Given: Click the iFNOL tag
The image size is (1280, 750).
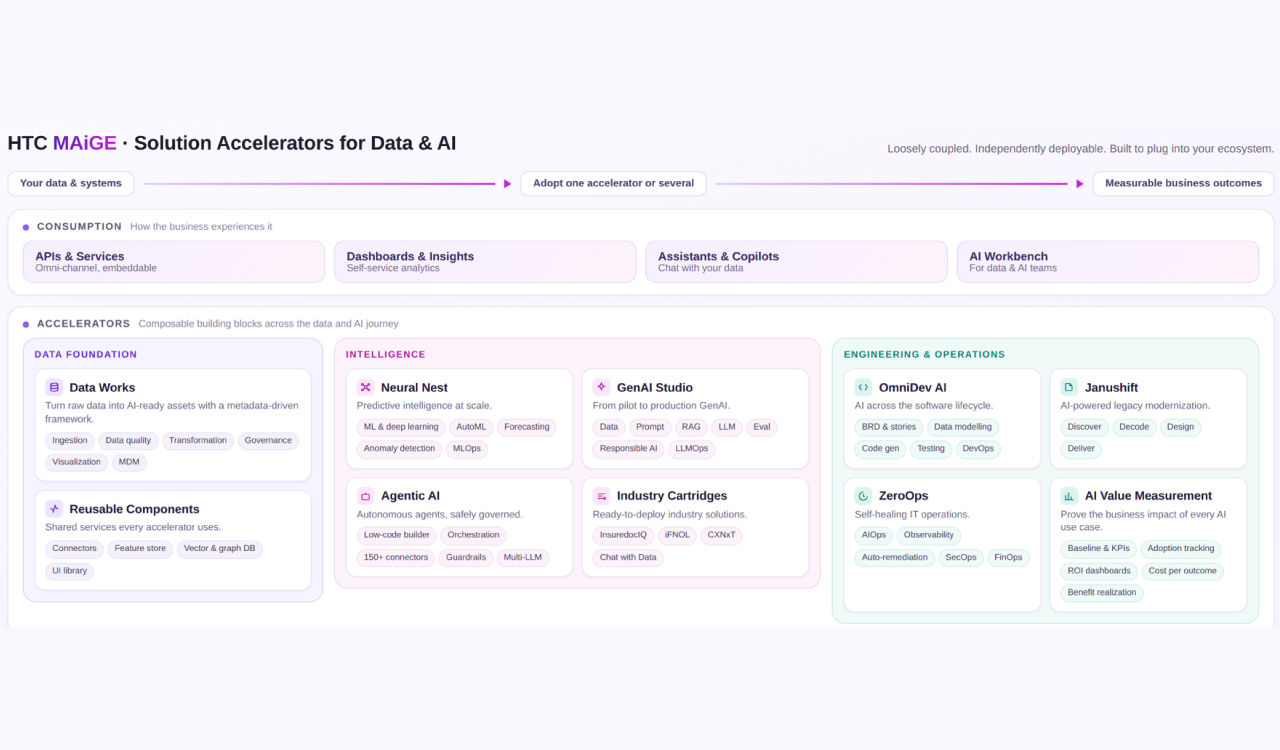Looking at the screenshot, I should (677, 535).
